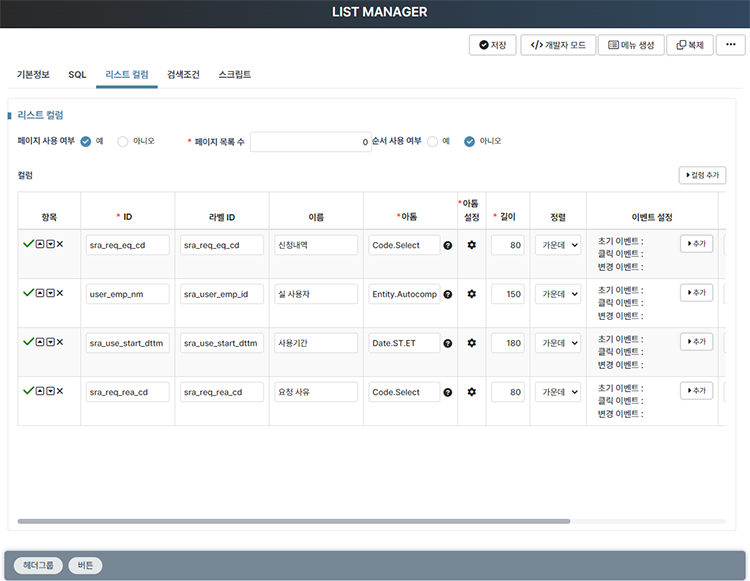Image resolution: width=750 pixels, height=581 pixels.
Task: Select '아니오' for 페이지 사용 여부
Action: [x=123, y=141]
